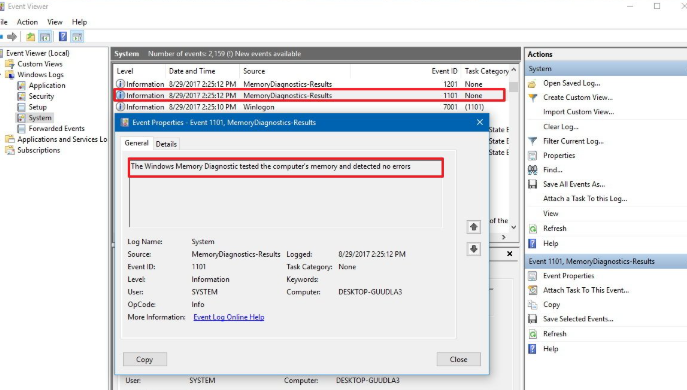This screenshot has width=687, height=390.
Task: Select Custom Views in the tree
Action: 40,64
